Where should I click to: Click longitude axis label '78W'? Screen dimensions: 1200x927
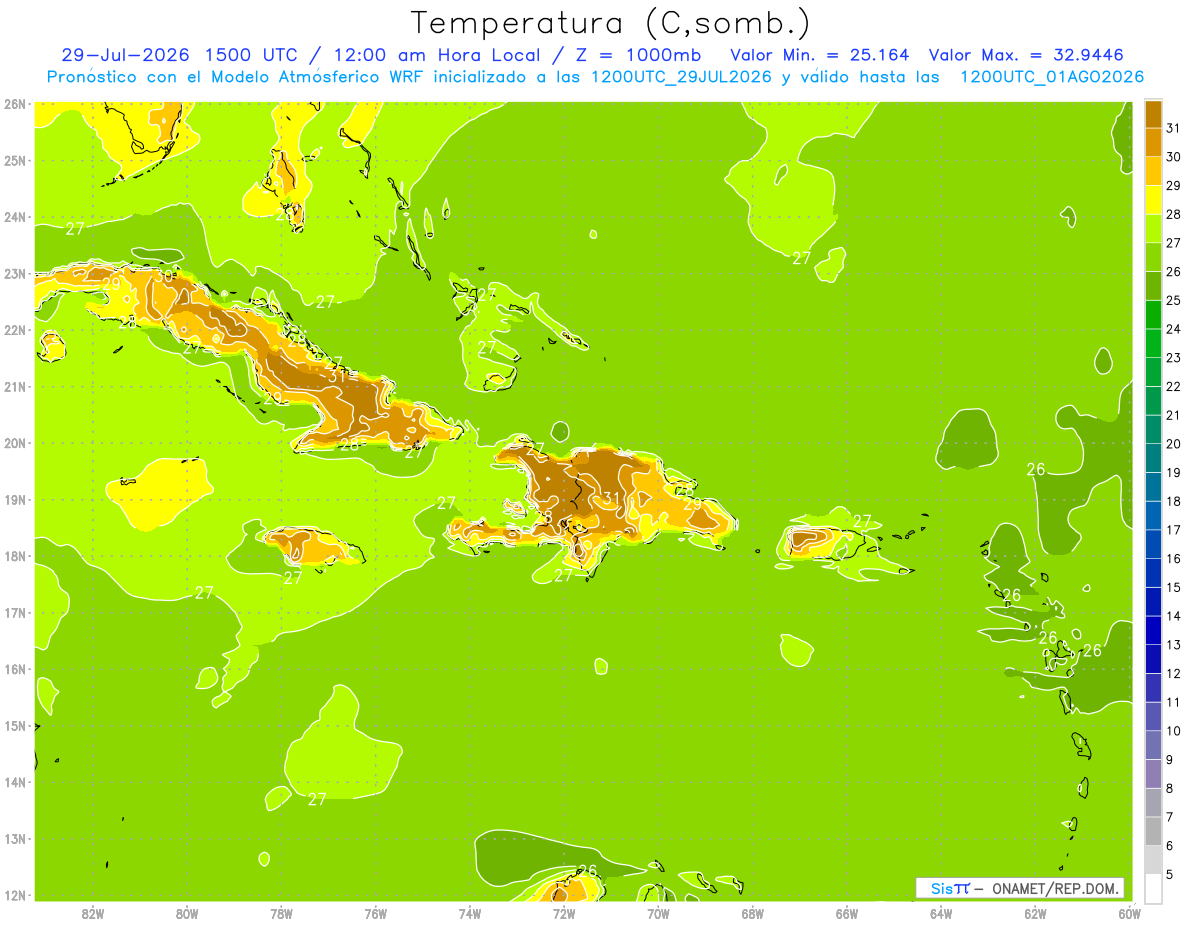281,913
